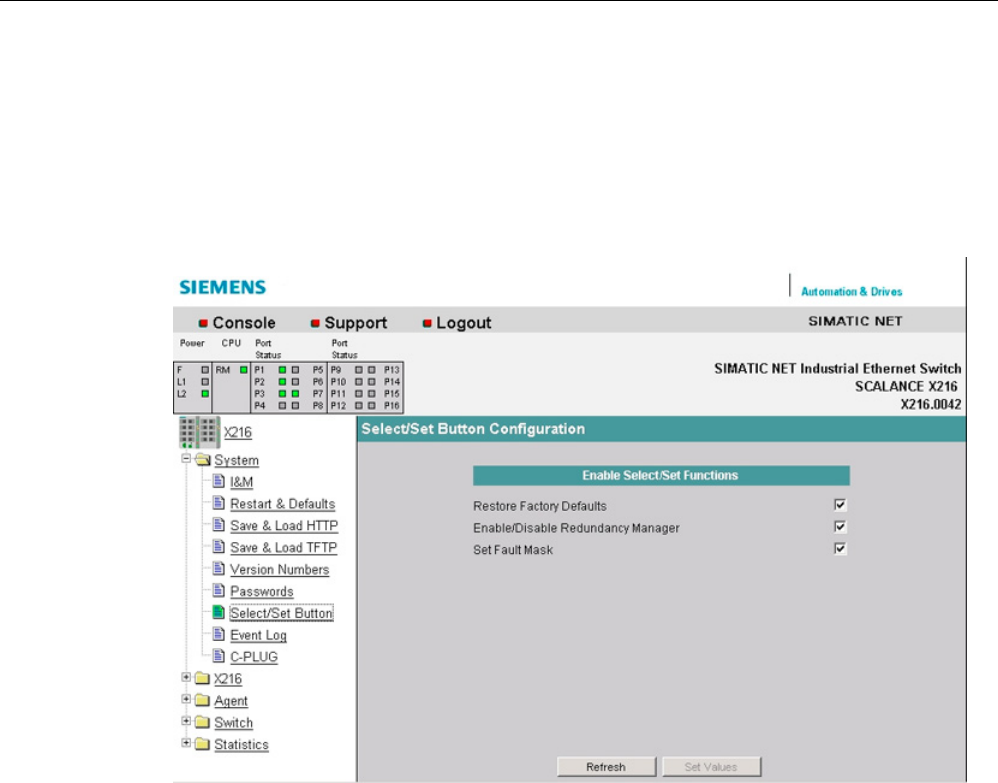The height and width of the screenshot is (783, 998).
Task: Click the SIEMENS logo
Action: (x=223, y=287)
